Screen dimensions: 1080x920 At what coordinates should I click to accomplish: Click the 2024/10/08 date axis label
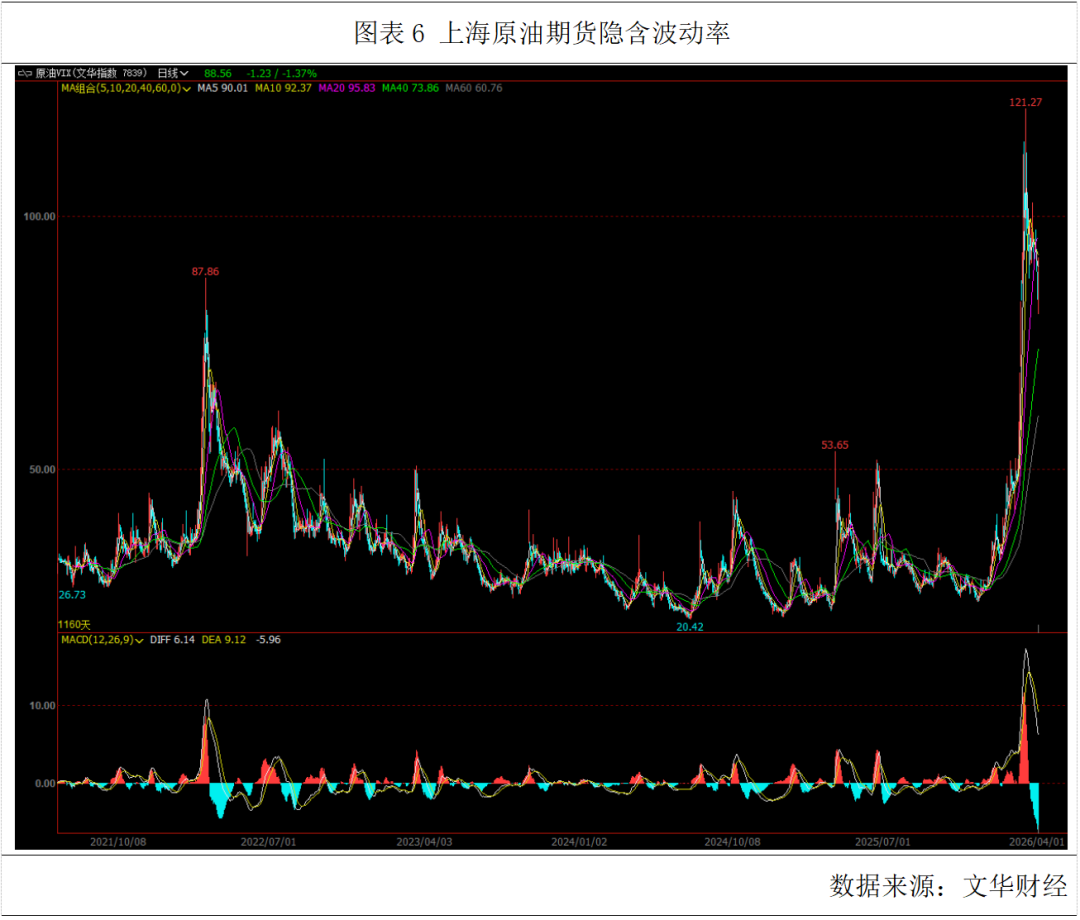732,842
